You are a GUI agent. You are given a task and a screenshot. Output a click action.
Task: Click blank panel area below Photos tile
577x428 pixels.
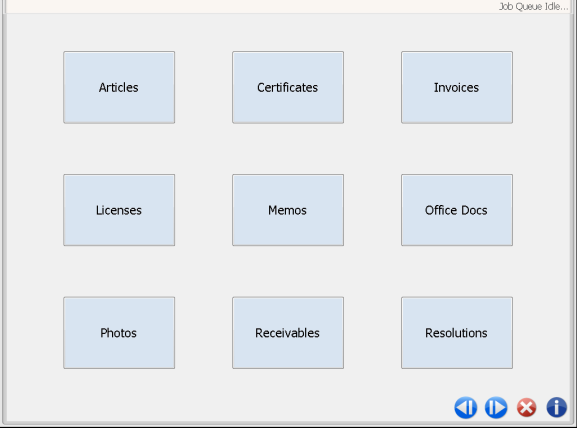pos(119,394)
